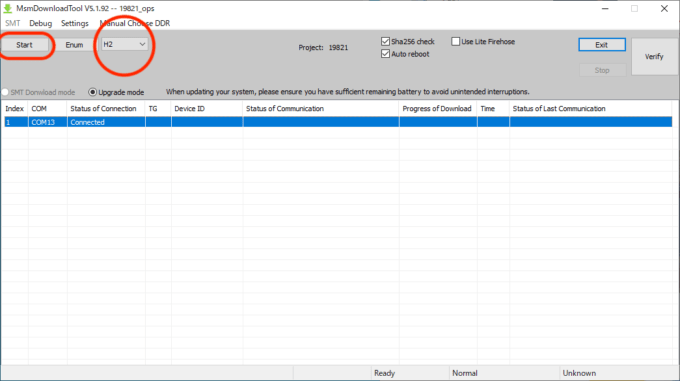Click the Device ID column header
Image resolution: width=680 pixels, height=381 pixels.
tap(207, 109)
